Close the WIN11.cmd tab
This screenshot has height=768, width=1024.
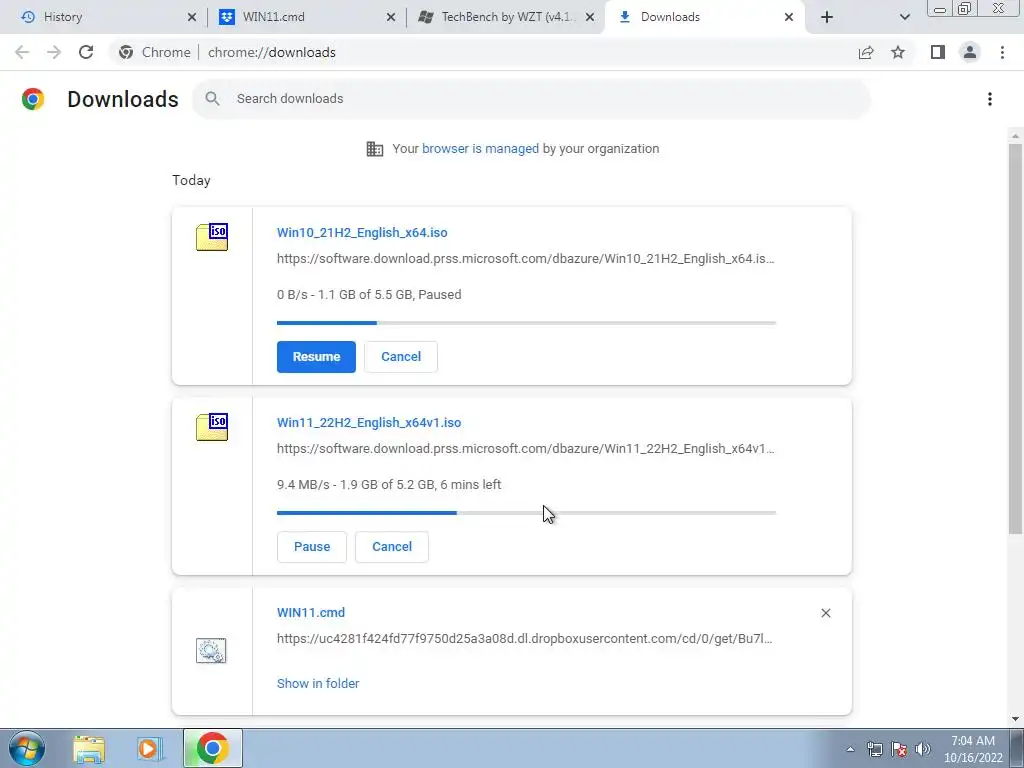391,17
